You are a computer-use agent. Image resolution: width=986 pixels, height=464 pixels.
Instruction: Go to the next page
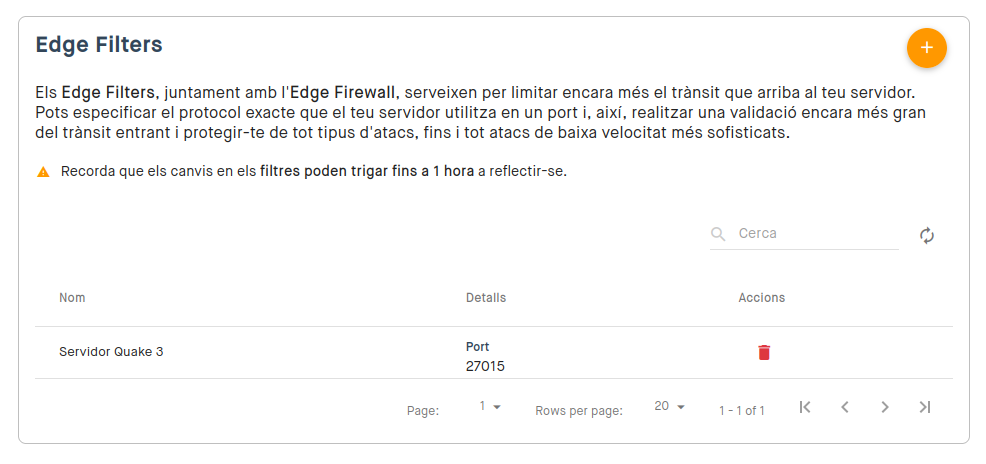coord(885,407)
